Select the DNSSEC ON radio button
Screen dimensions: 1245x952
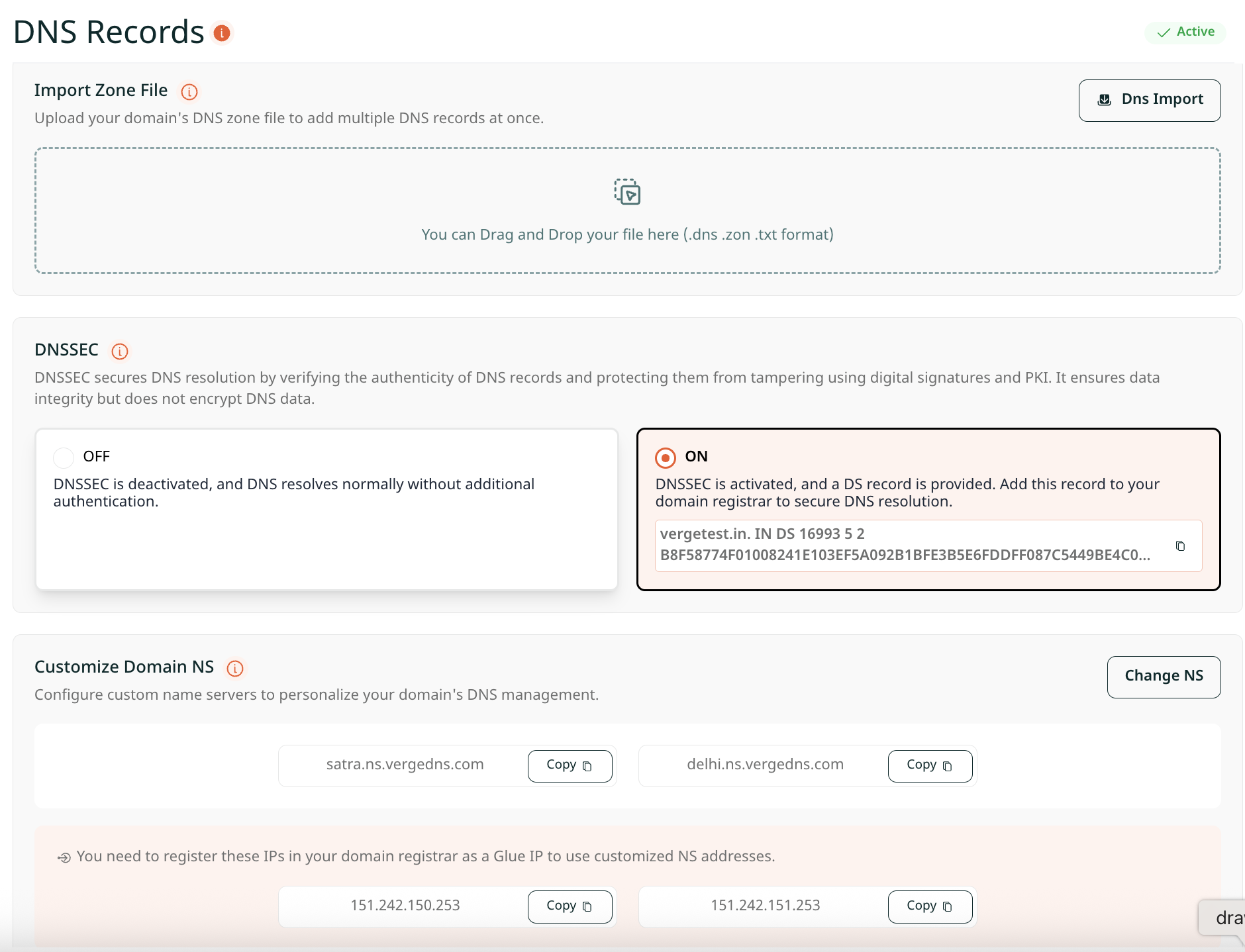[665, 457]
